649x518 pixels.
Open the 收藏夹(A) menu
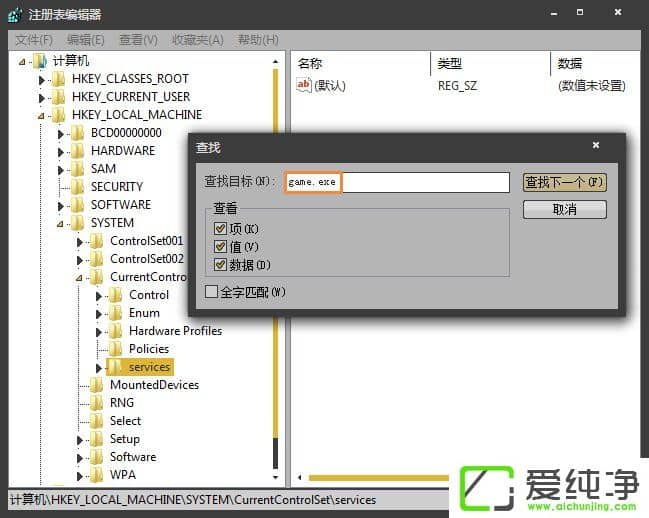(x=198, y=40)
